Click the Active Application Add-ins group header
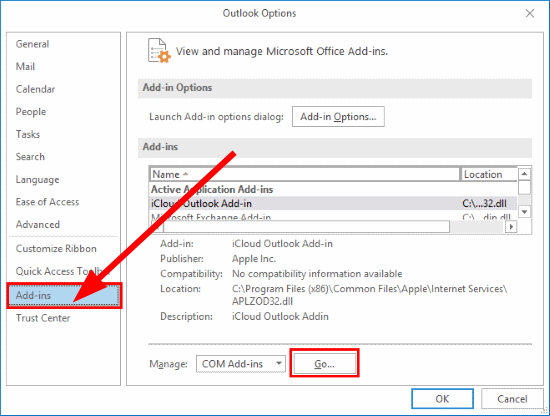The image size is (550, 416). (x=212, y=189)
